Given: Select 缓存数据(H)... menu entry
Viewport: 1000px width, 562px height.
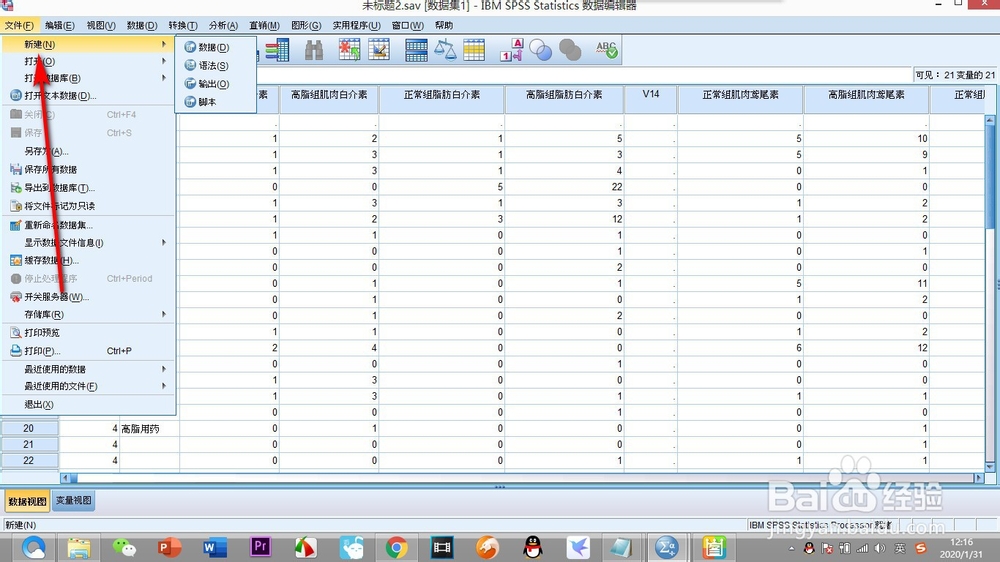Looking at the screenshot, I should (89, 260).
